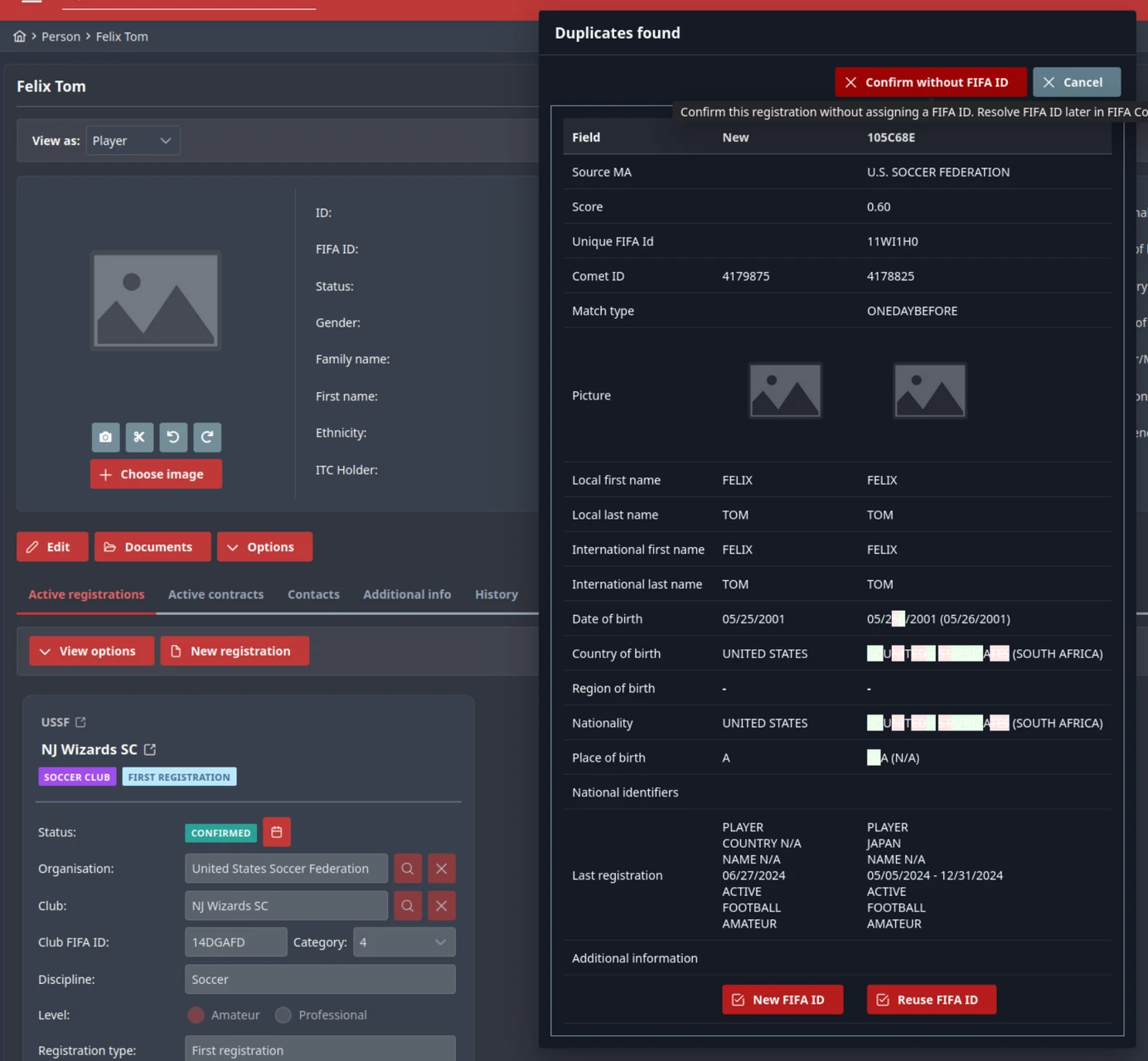The image size is (1148, 1061).
Task: Select the Amateur level radio button
Action: click(196, 1015)
